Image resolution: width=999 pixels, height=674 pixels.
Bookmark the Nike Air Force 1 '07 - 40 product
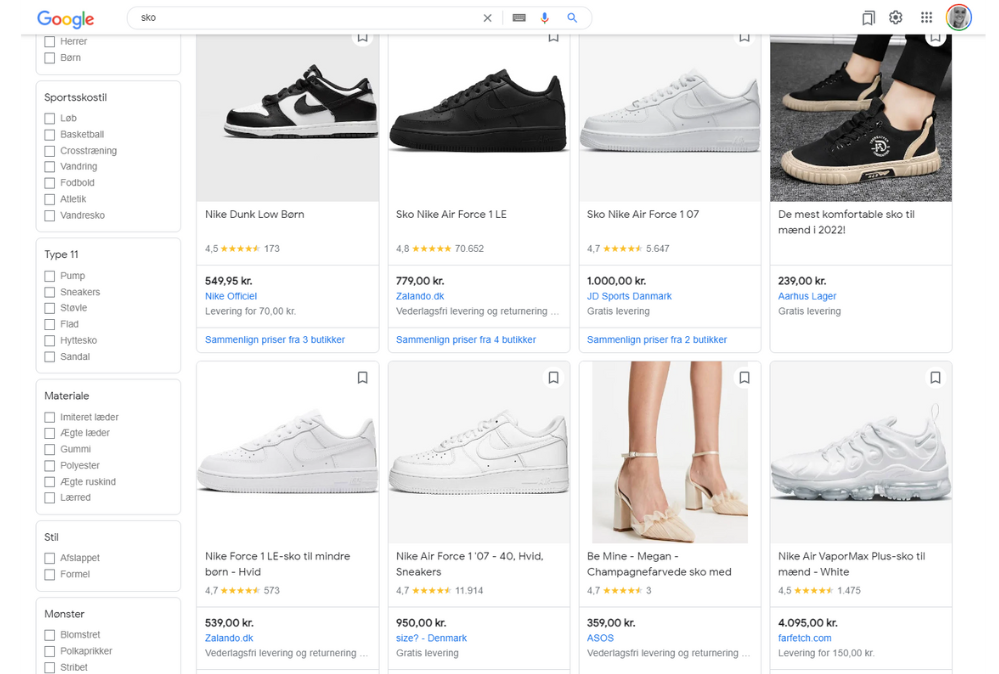coord(553,378)
